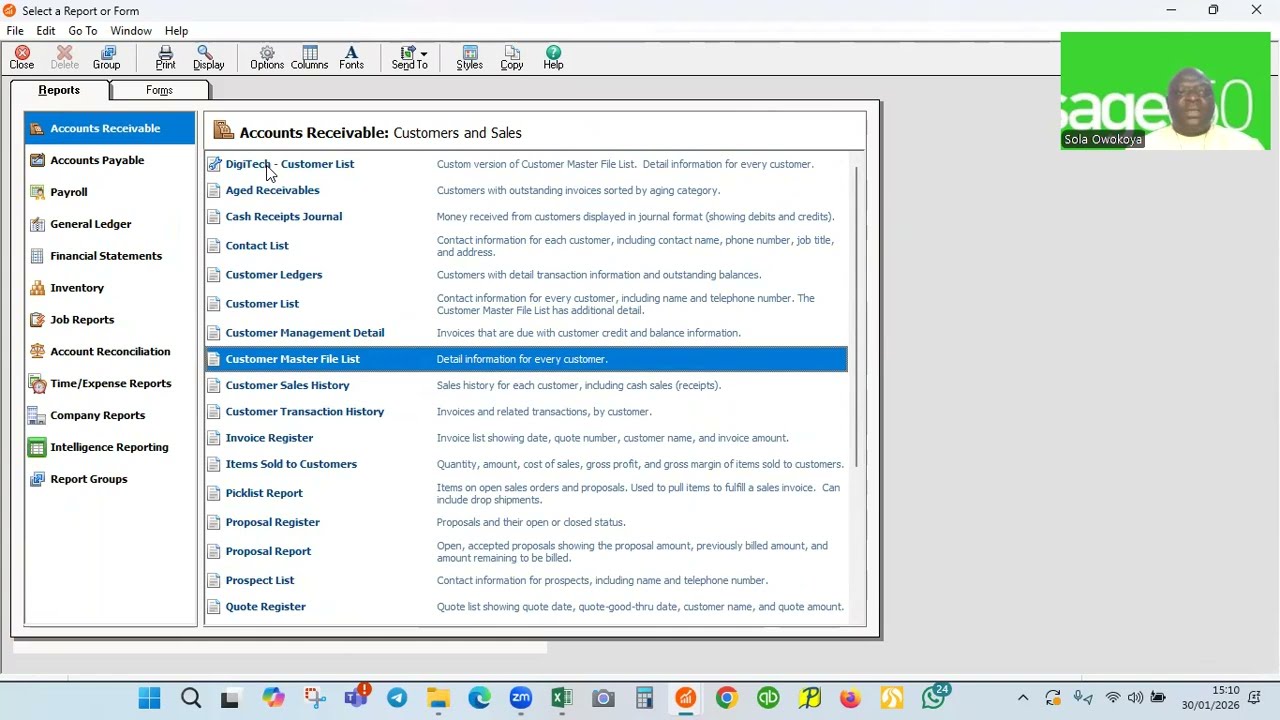
Task: Open Zoom from the taskbar
Action: pos(521,698)
